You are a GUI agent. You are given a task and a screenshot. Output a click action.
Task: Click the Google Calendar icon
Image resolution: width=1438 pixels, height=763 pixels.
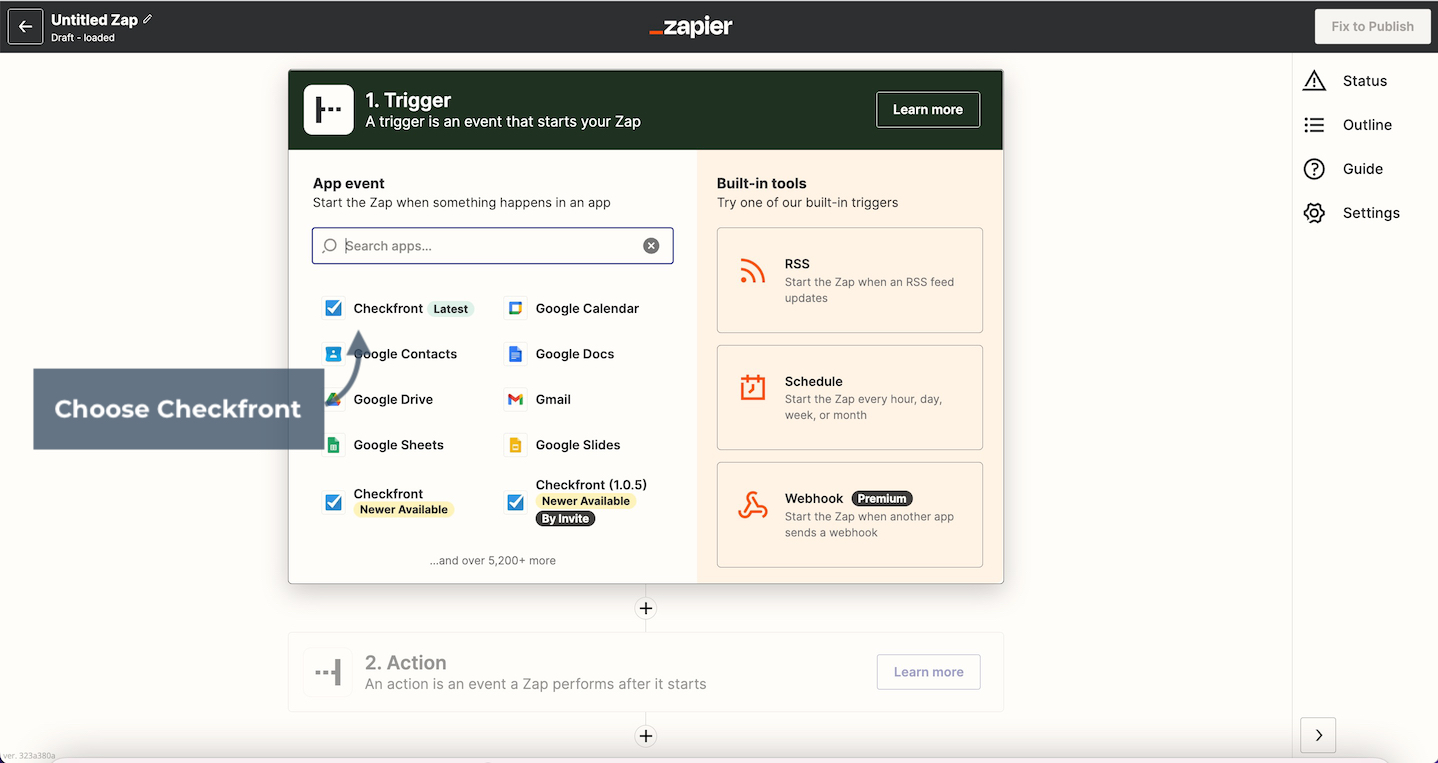pos(515,308)
